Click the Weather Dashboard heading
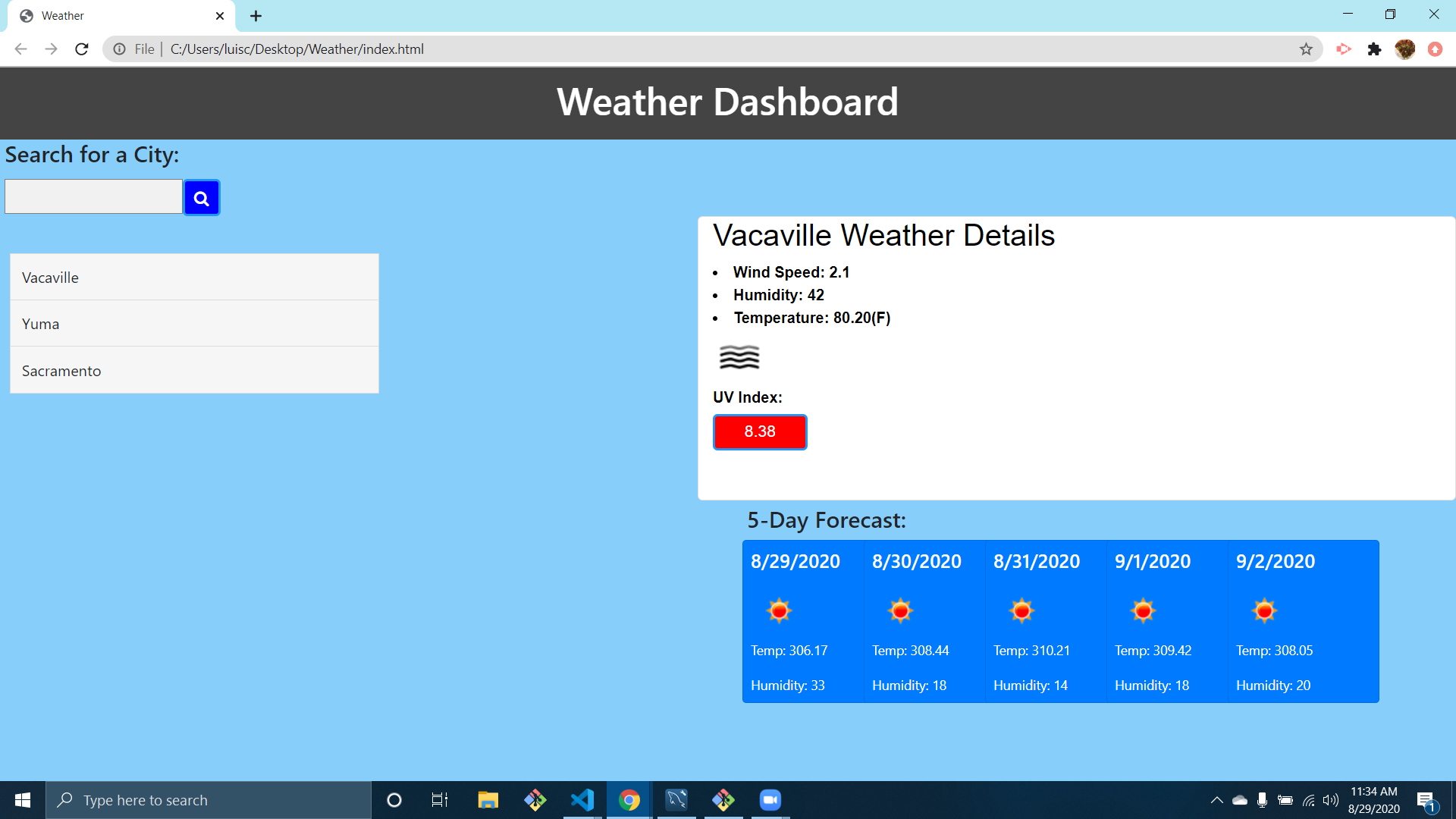 [x=727, y=102]
